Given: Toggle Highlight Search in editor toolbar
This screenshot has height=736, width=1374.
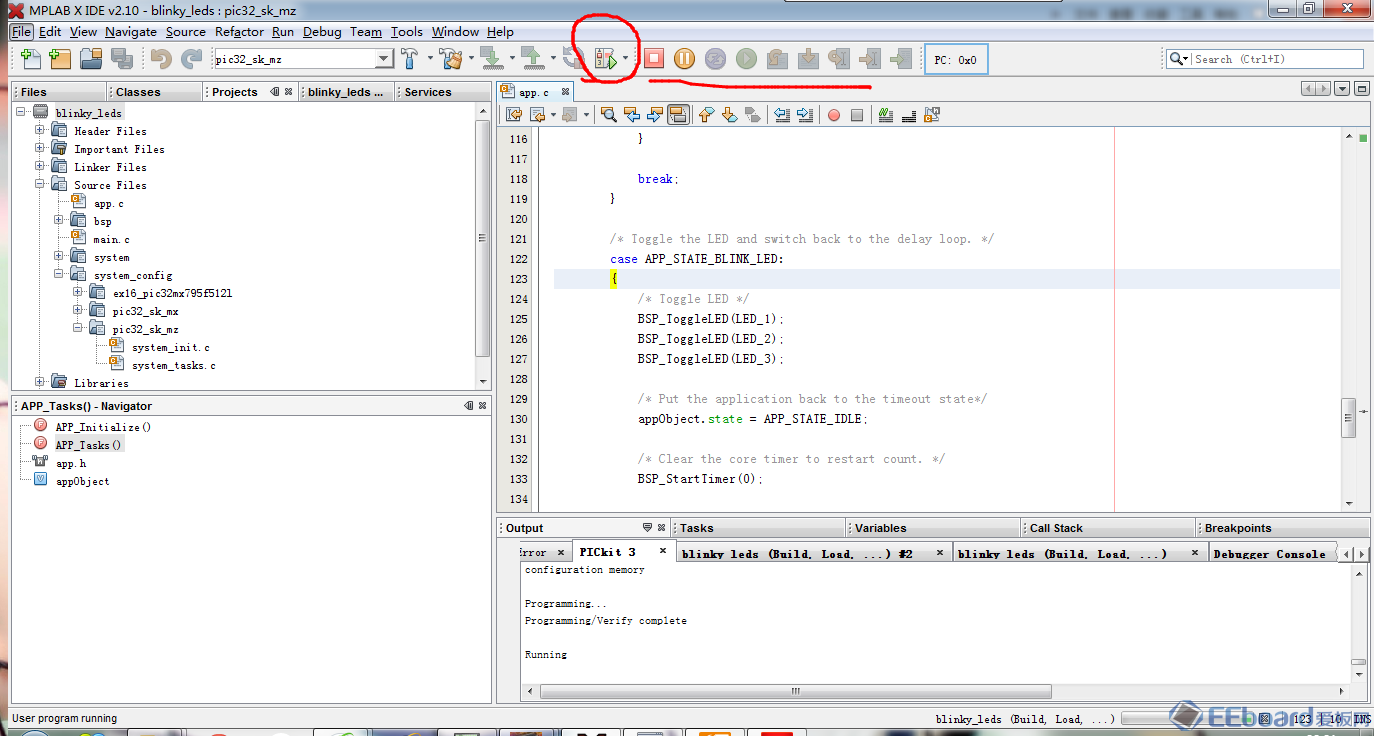Looking at the screenshot, I should (678, 115).
